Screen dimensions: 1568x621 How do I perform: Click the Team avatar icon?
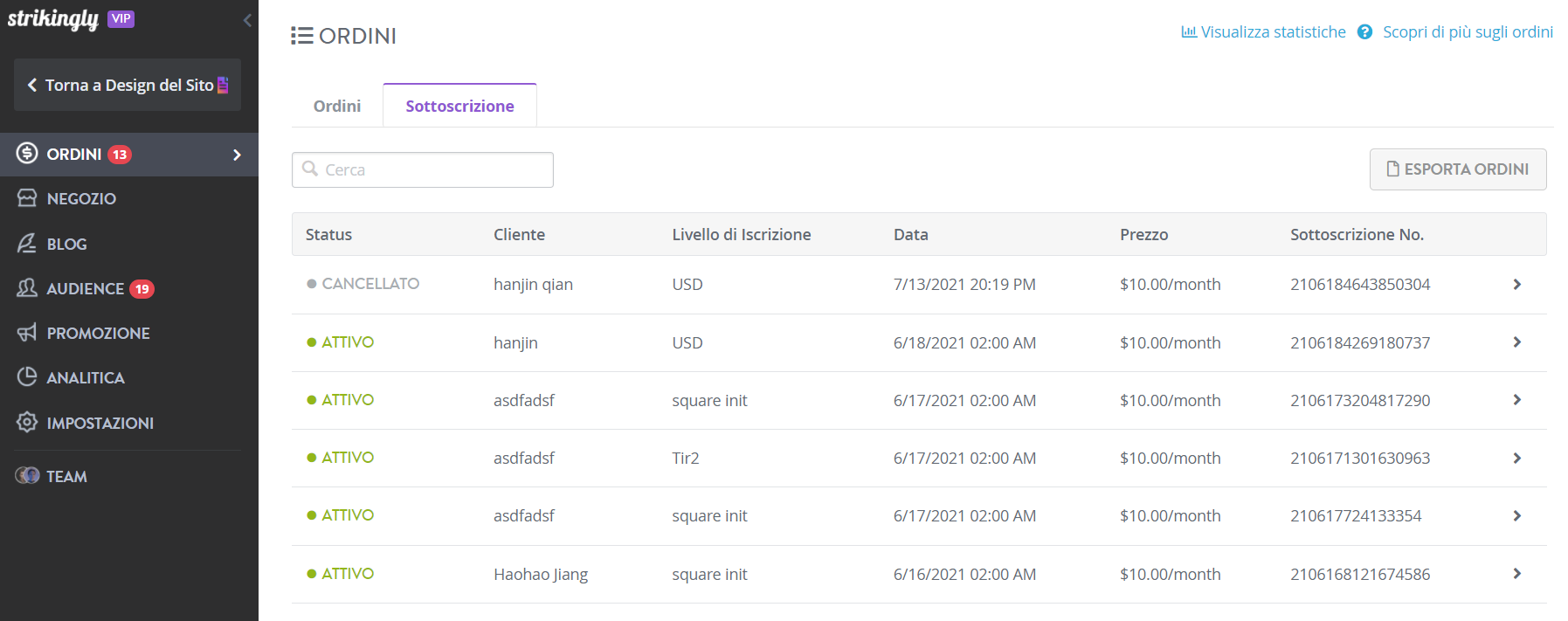point(27,475)
